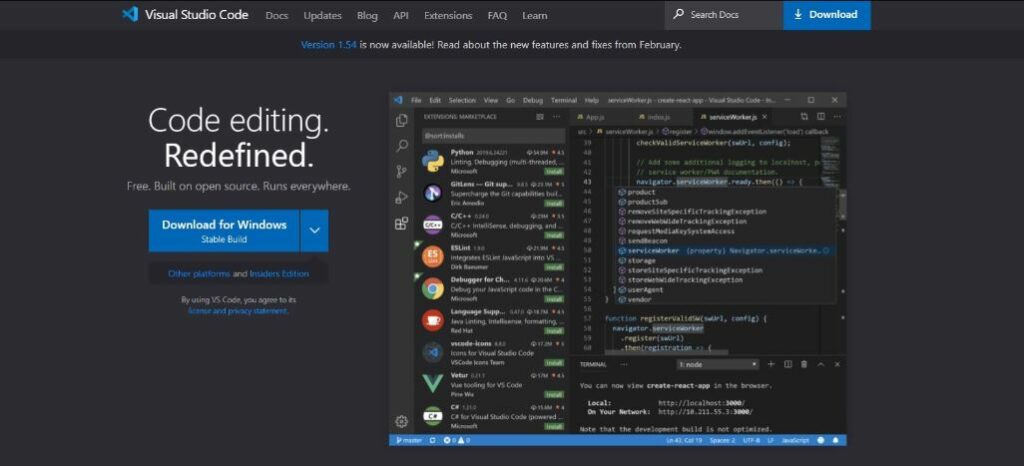This screenshot has width=1024, height=466.
Task: Click the Python extension logo
Action: point(432,161)
